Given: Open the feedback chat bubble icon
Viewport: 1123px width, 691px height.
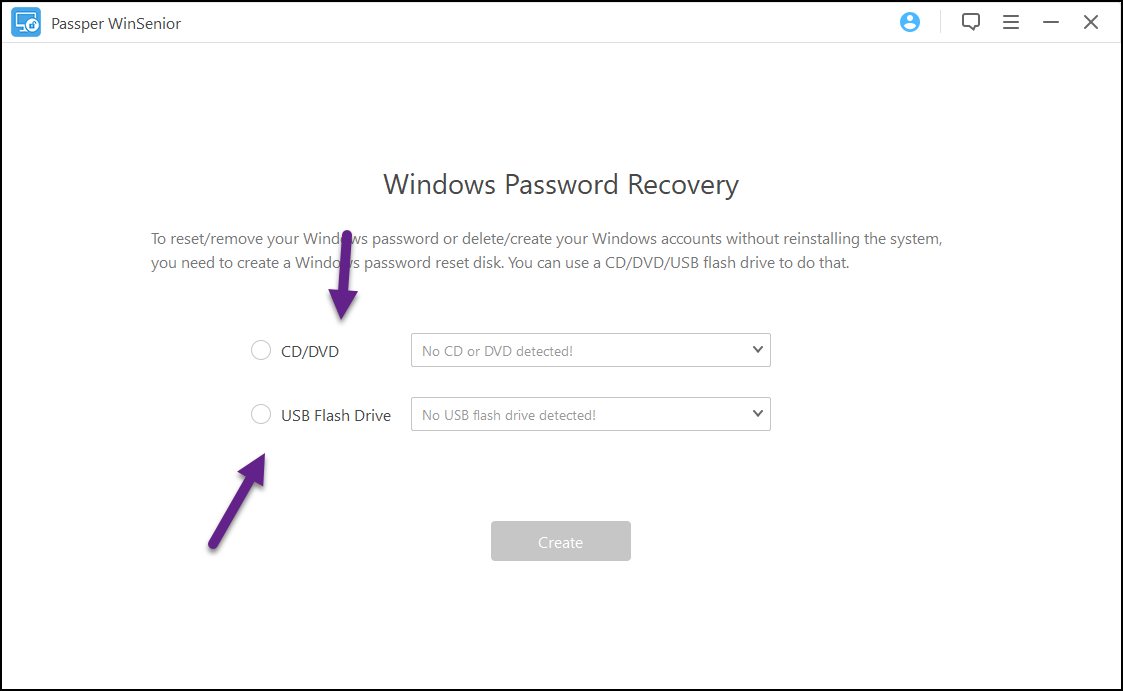Looking at the screenshot, I should point(970,22).
